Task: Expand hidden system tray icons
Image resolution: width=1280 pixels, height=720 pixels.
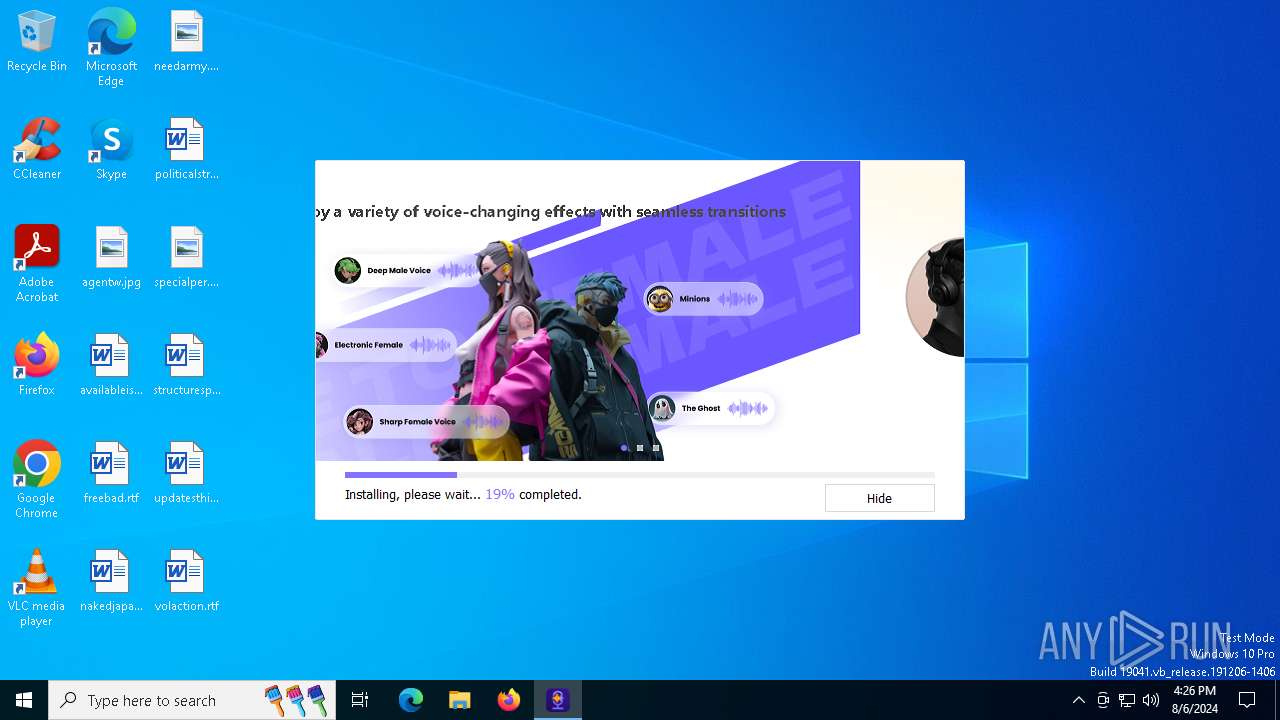Action: [1078, 700]
